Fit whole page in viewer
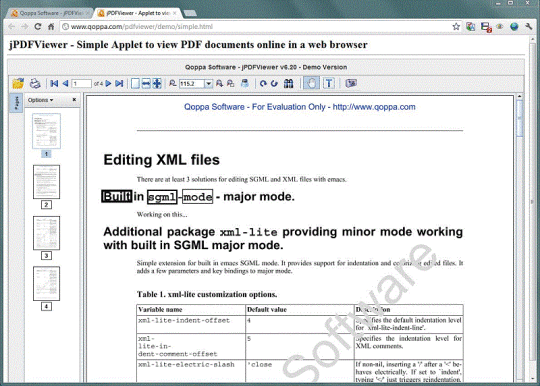The width and height of the screenshot is (540, 386). (x=157, y=83)
